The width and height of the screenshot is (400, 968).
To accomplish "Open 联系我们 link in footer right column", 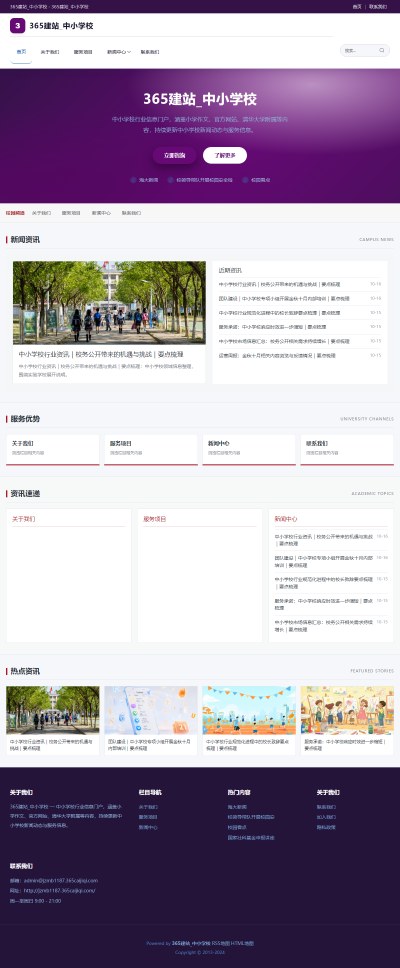I will 326,807.
